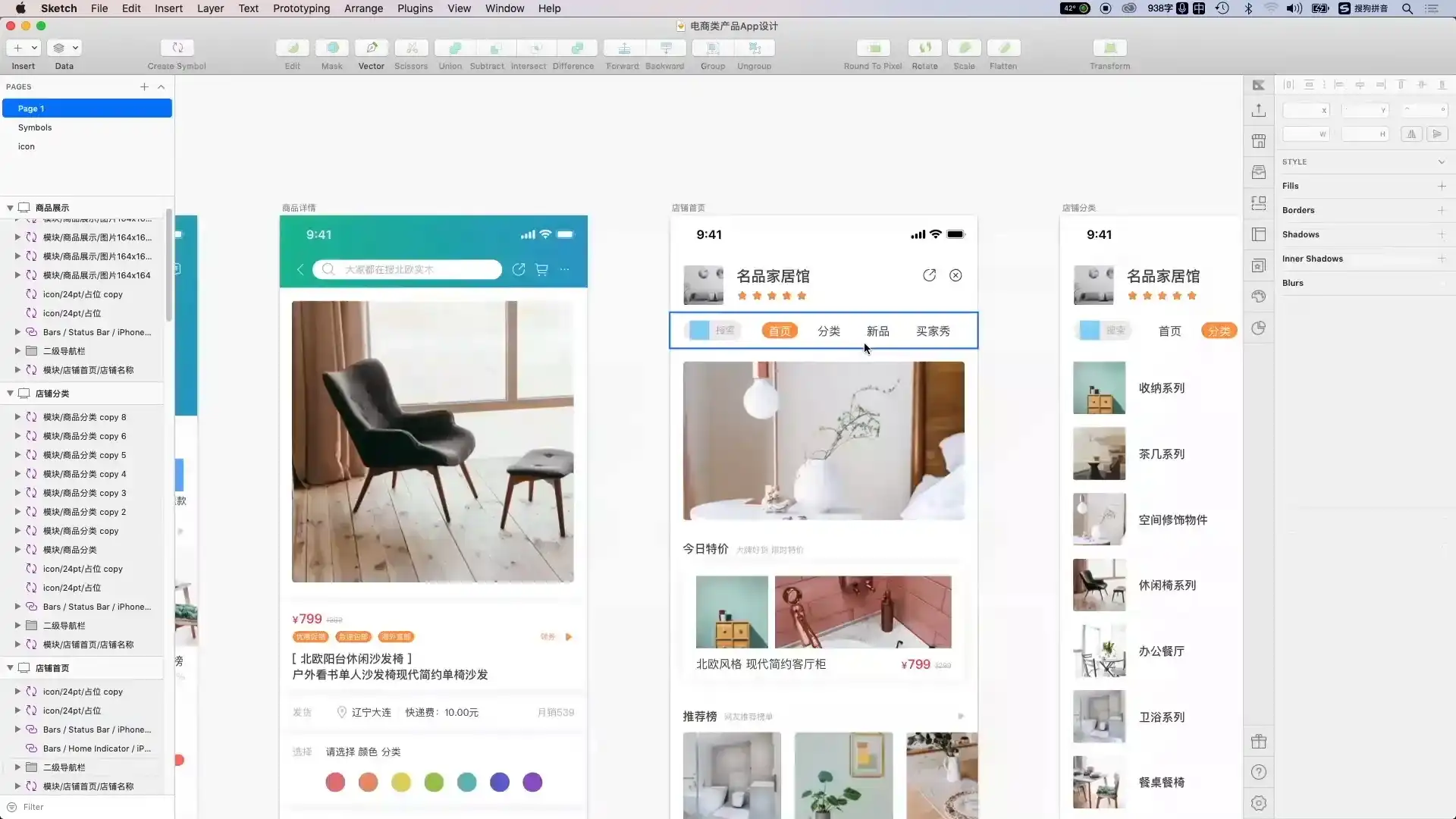Collapse the STYLE section chevron

click(1441, 162)
